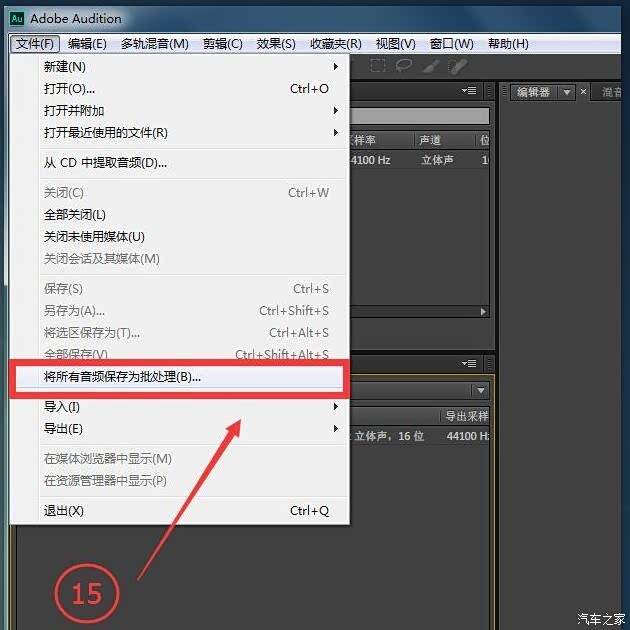Open the batch panel options menu icon
This screenshot has height=630, width=630.
469,364
